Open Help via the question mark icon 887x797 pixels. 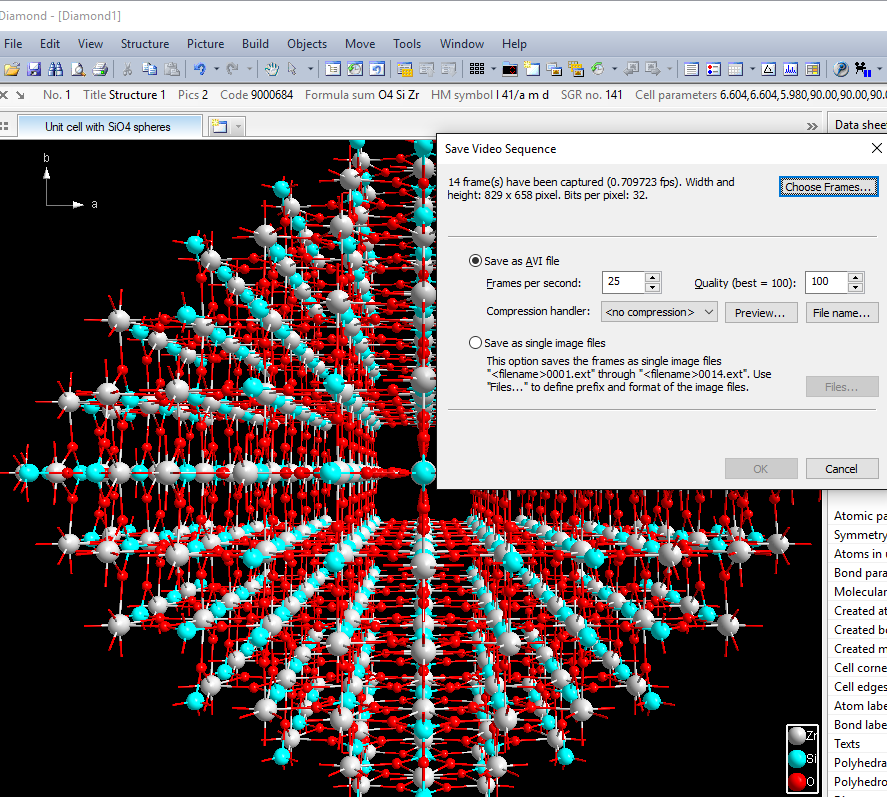tap(842, 69)
